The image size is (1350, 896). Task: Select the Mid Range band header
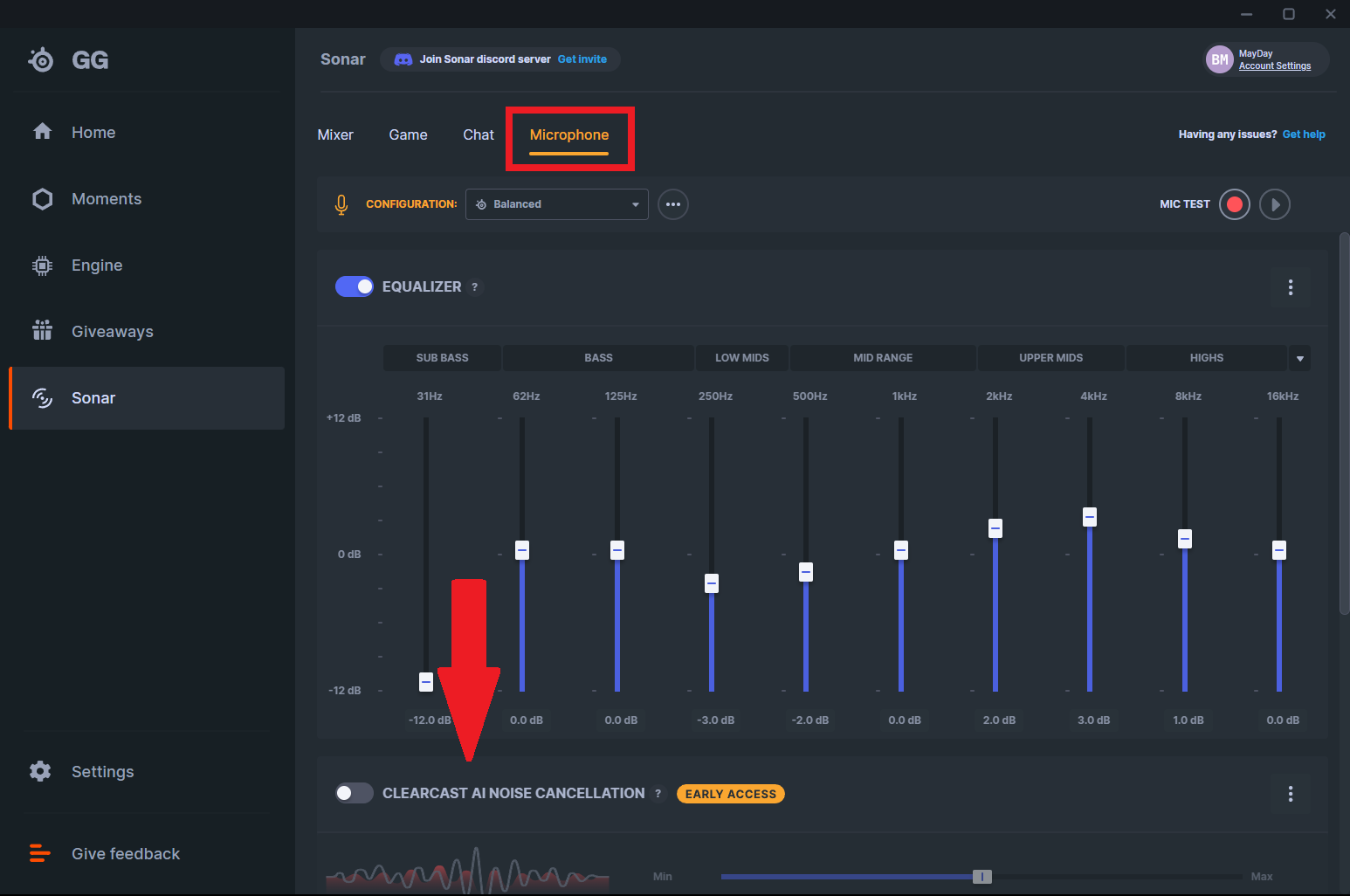point(883,358)
